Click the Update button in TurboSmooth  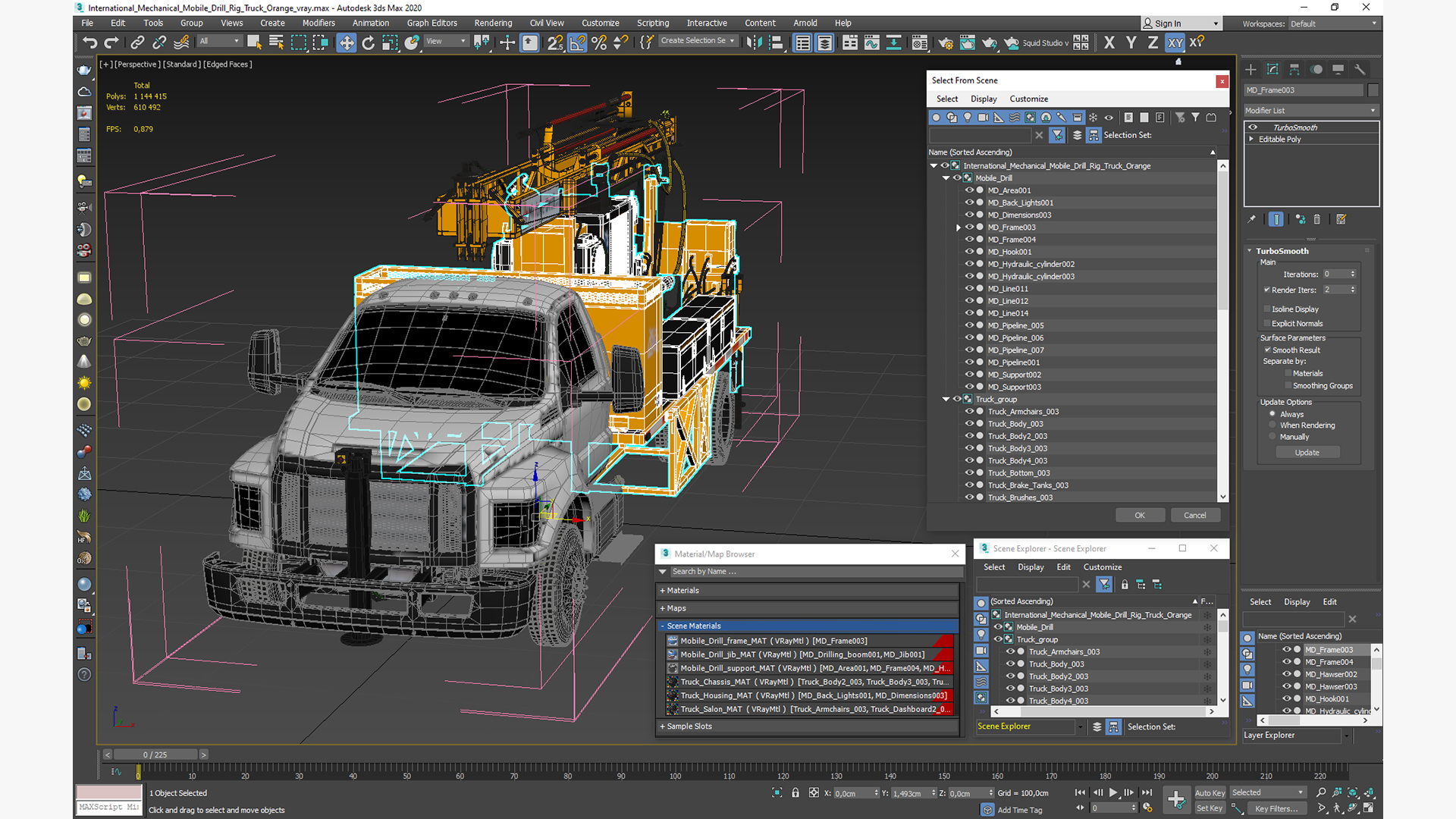[1307, 453]
